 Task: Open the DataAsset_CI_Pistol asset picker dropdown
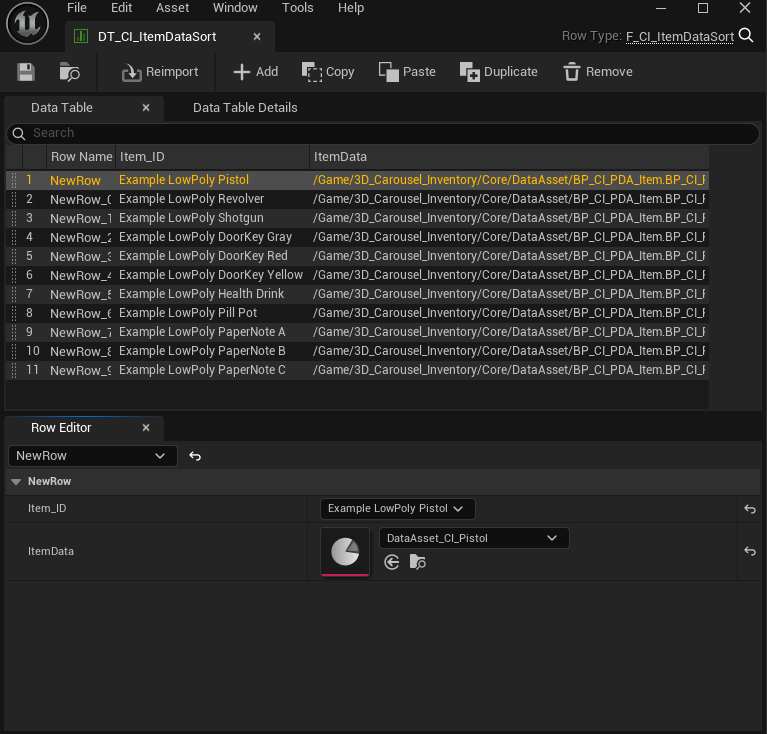pyautogui.click(x=474, y=538)
